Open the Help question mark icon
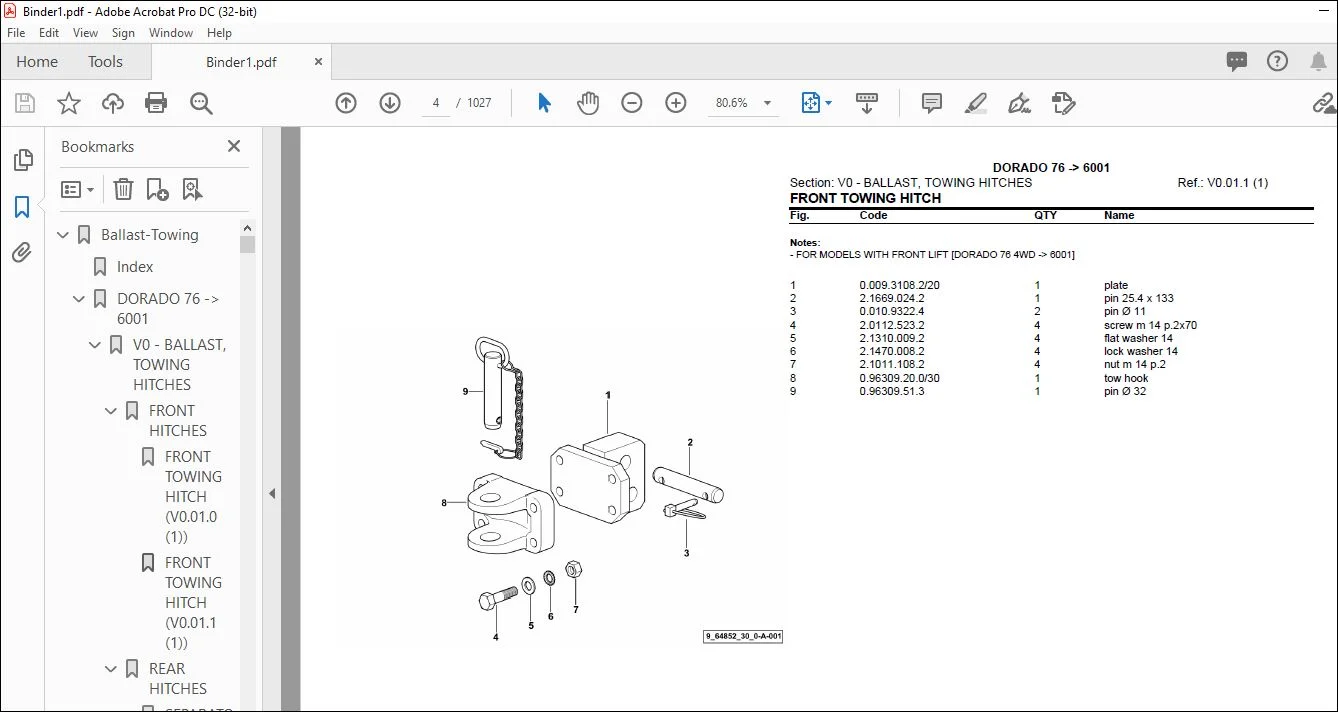The height and width of the screenshot is (712, 1338). [1277, 61]
